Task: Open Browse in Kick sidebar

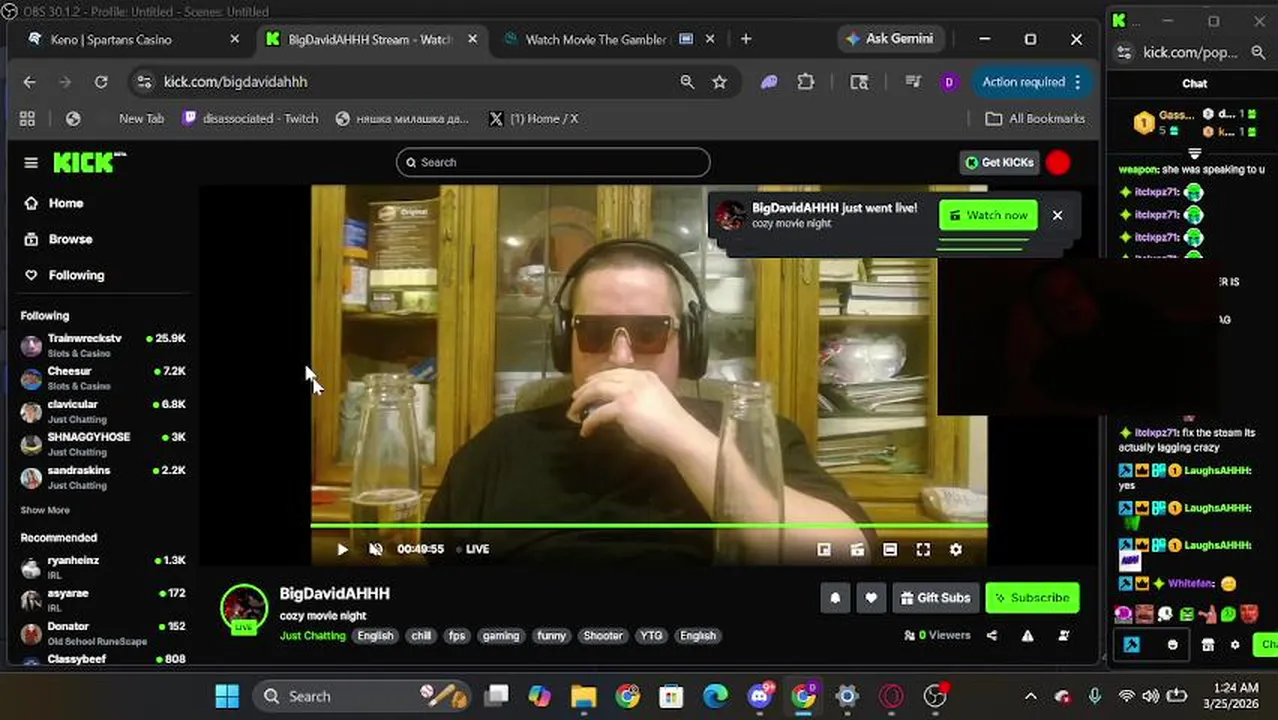Action: click(70, 239)
